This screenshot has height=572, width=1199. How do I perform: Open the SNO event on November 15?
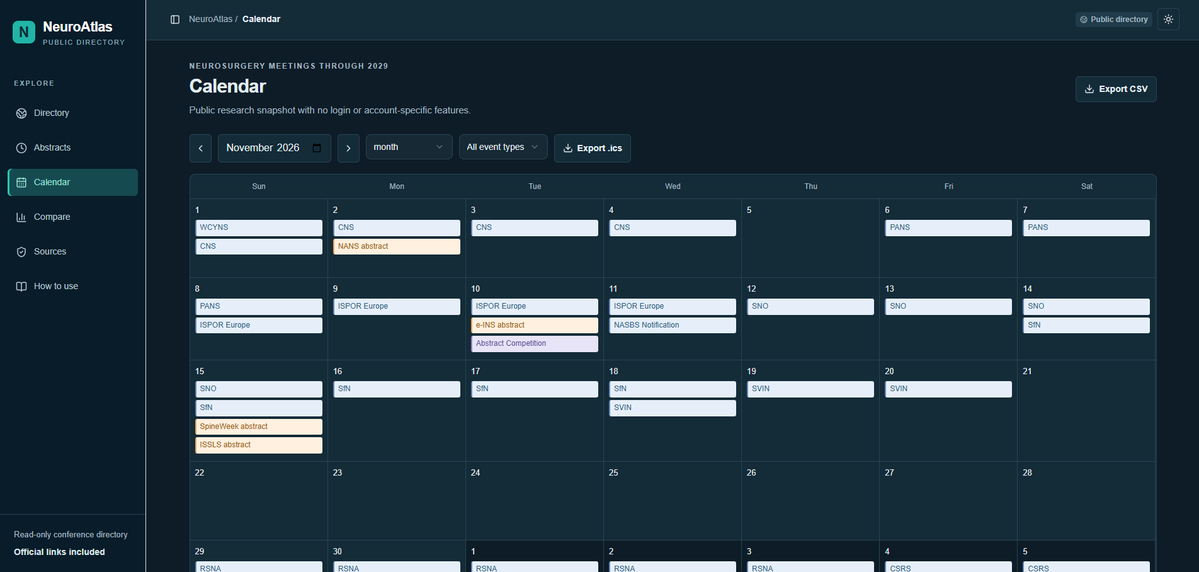point(259,389)
